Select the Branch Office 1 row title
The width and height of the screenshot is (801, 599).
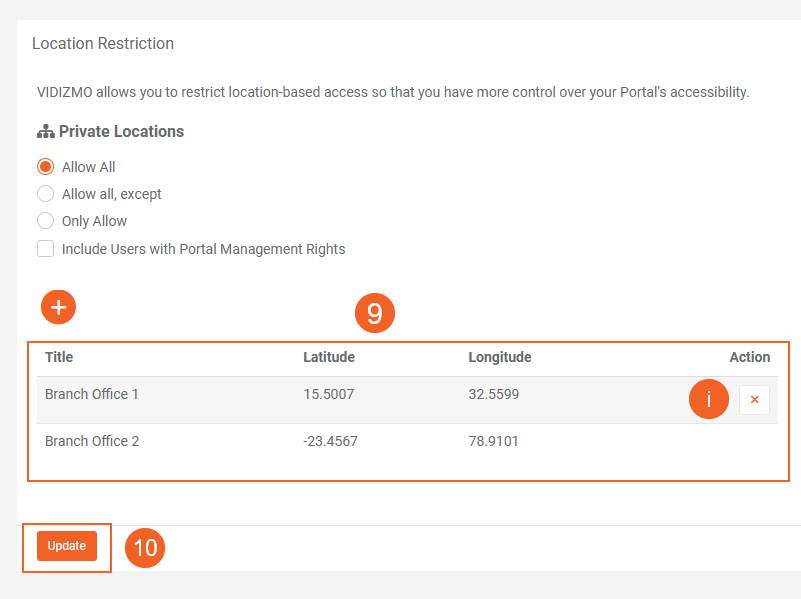coord(92,394)
